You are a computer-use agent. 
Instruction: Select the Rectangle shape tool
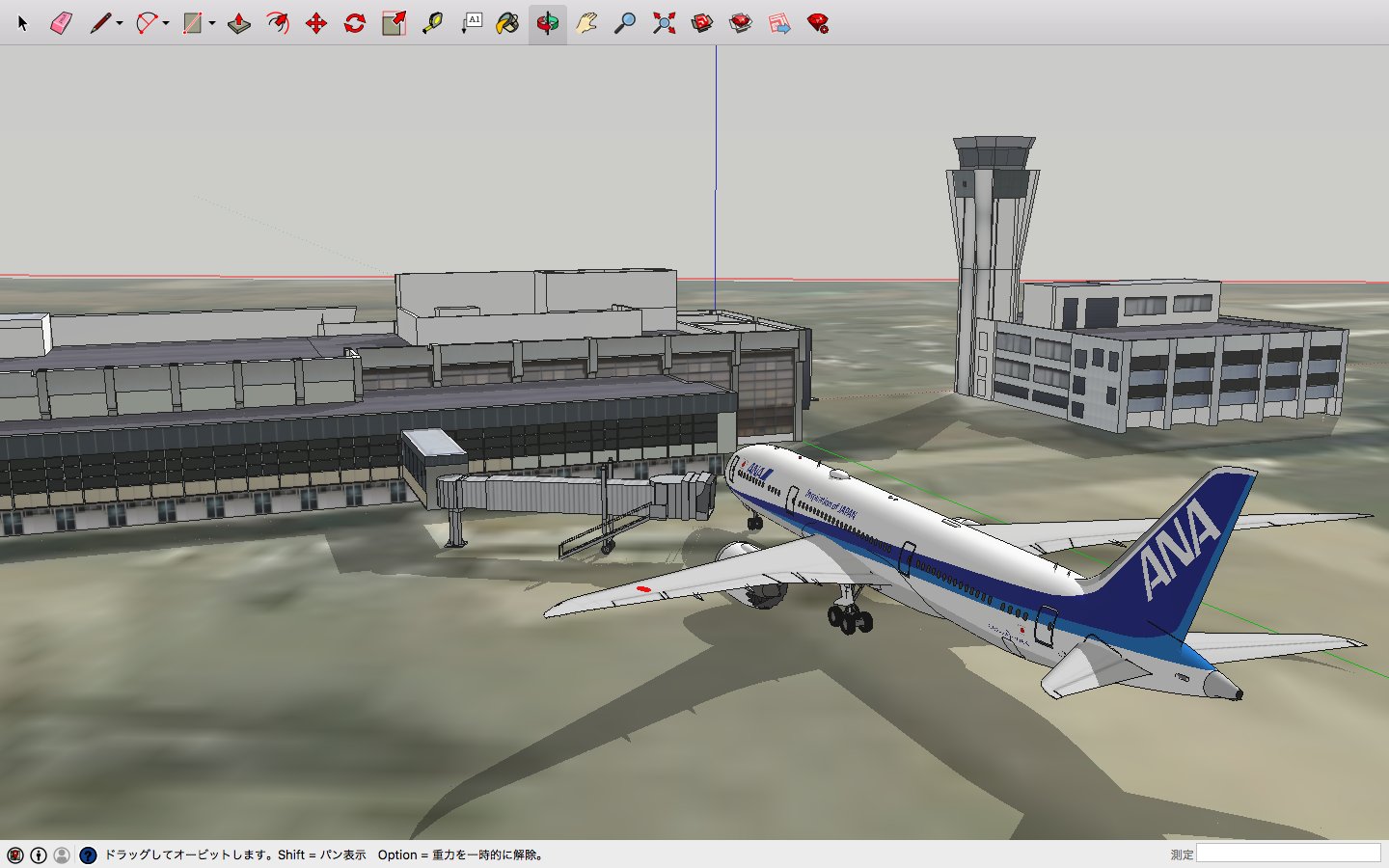point(193,23)
